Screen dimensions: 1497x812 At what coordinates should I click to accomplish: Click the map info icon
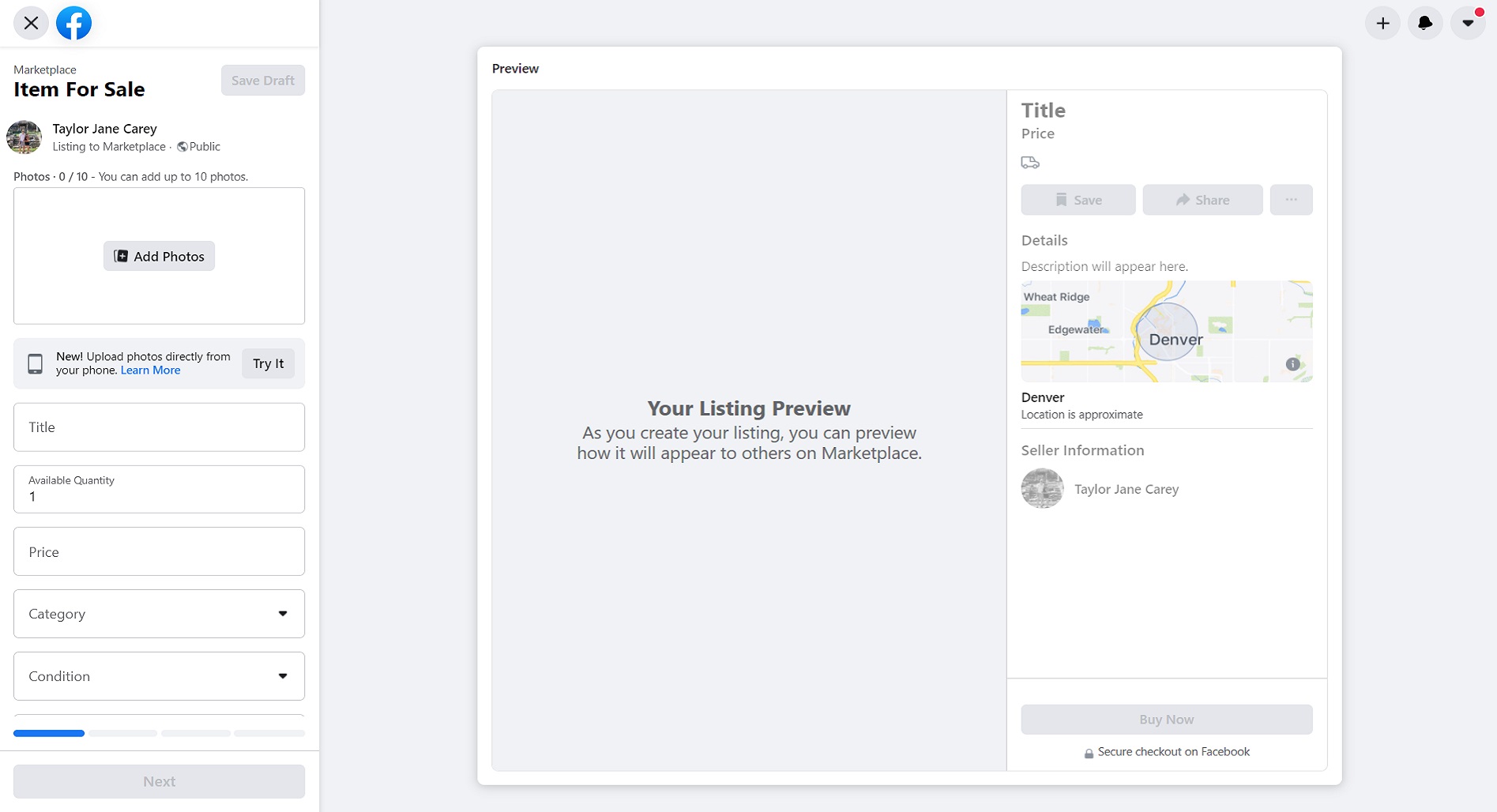pos(1292,364)
